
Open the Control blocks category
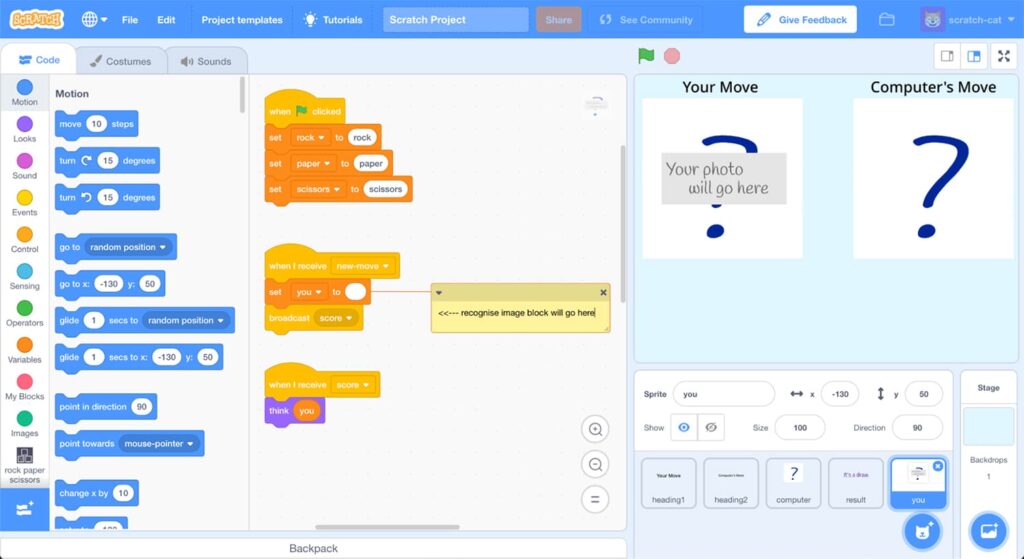24,240
